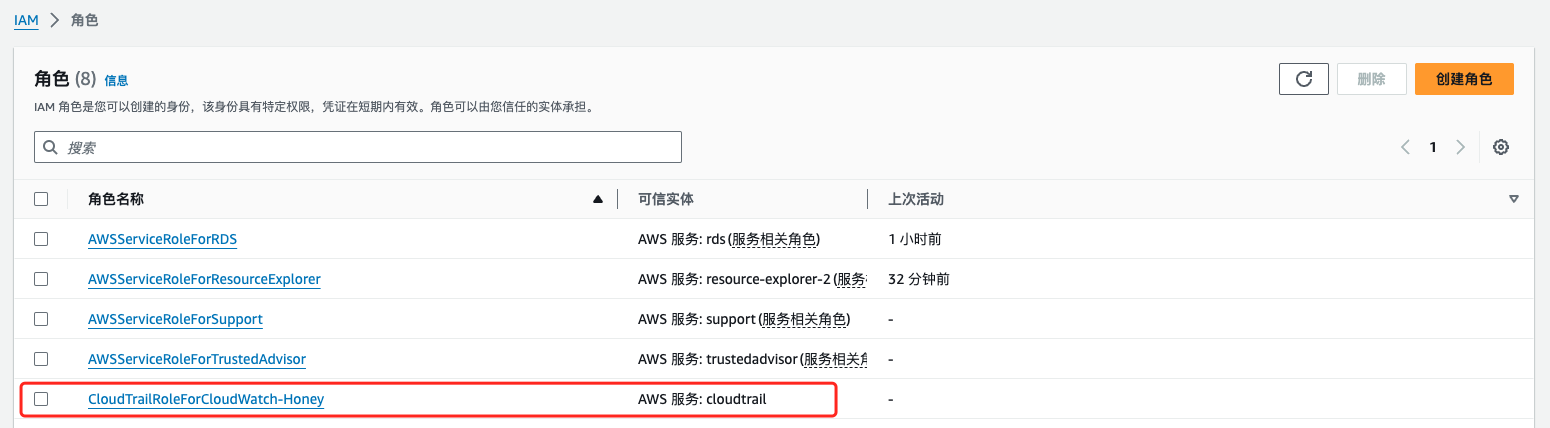Toggle the select-all roles checkbox
The width and height of the screenshot is (1550, 428).
pos(41,199)
